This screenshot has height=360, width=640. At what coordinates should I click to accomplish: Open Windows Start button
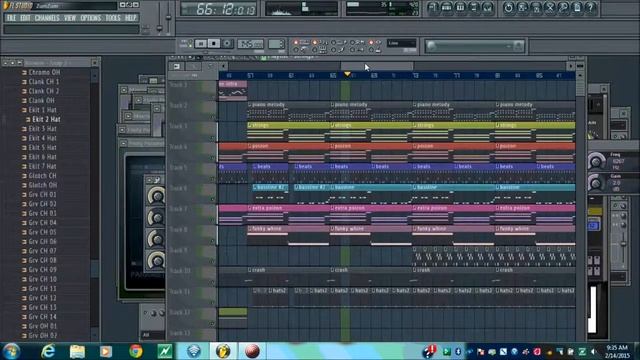pos(11,351)
